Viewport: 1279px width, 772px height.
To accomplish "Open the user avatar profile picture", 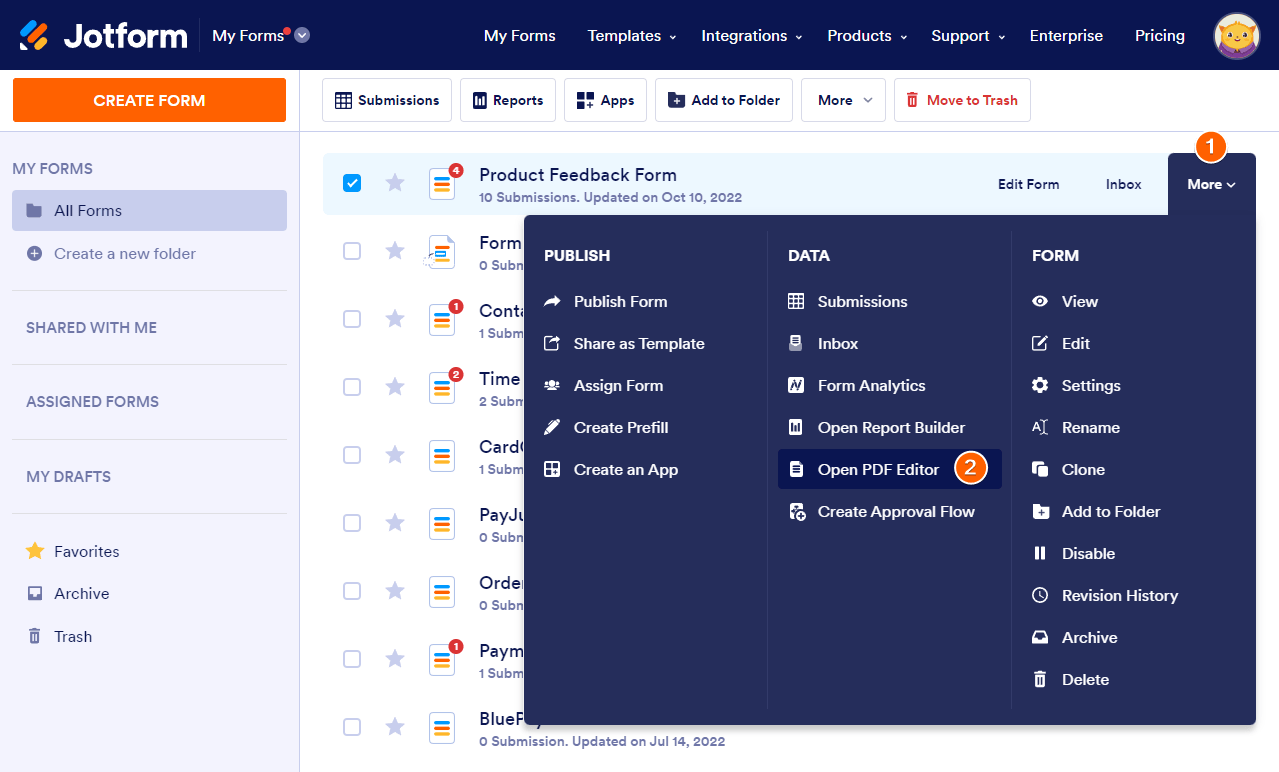I will pos(1236,36).
